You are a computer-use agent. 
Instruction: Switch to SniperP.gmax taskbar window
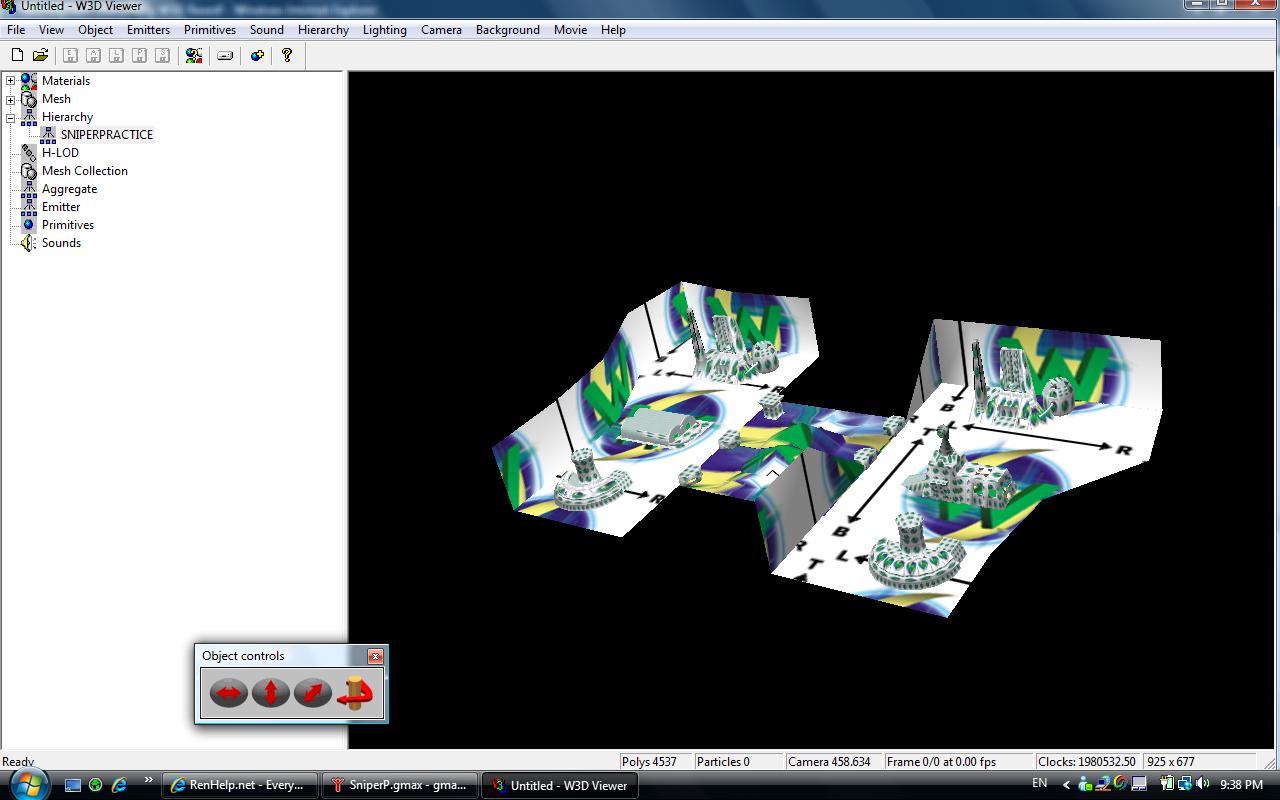pos(400,785)
